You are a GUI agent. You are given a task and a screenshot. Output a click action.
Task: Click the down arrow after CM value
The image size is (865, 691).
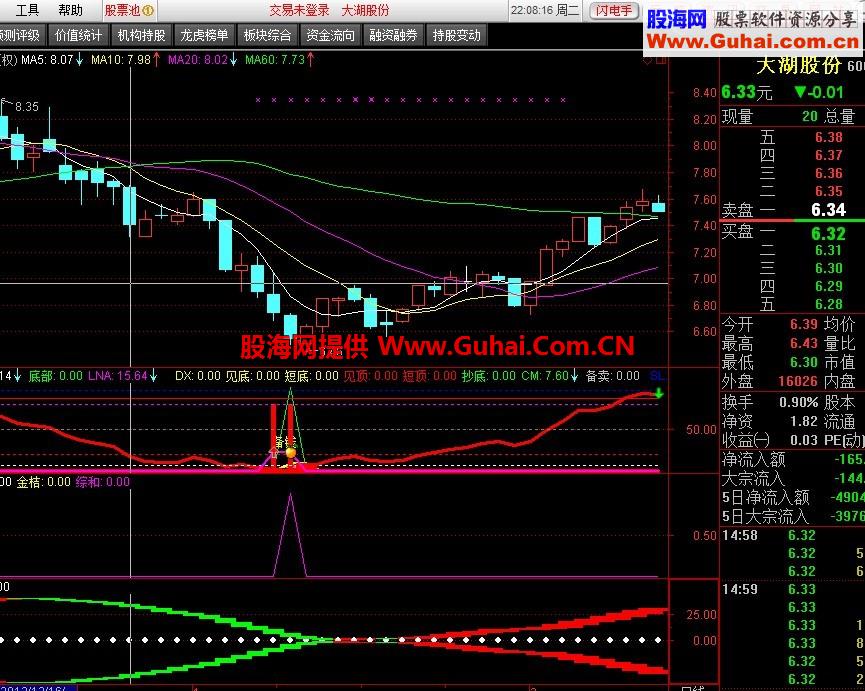click(x=574, y=376)
